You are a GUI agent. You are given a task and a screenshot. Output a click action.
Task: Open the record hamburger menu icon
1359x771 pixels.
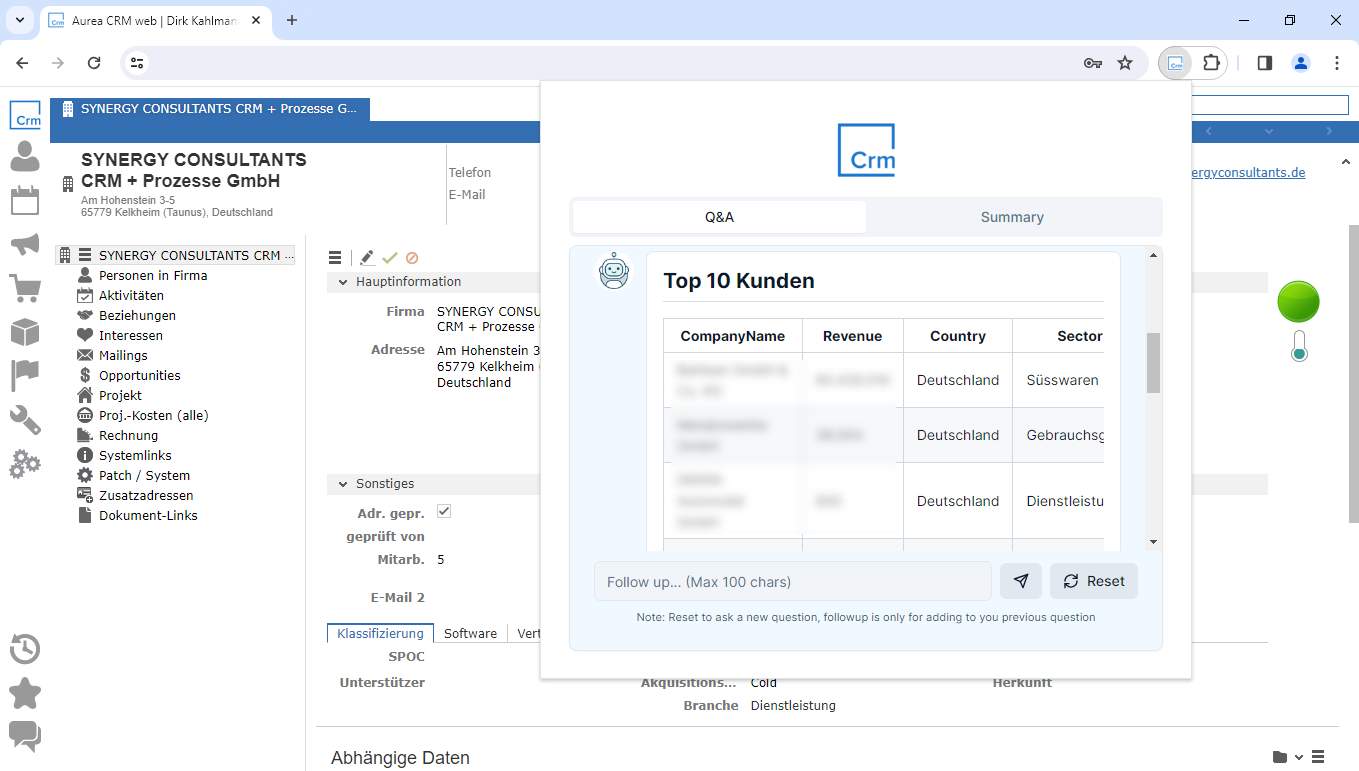[x=335, y=258]
